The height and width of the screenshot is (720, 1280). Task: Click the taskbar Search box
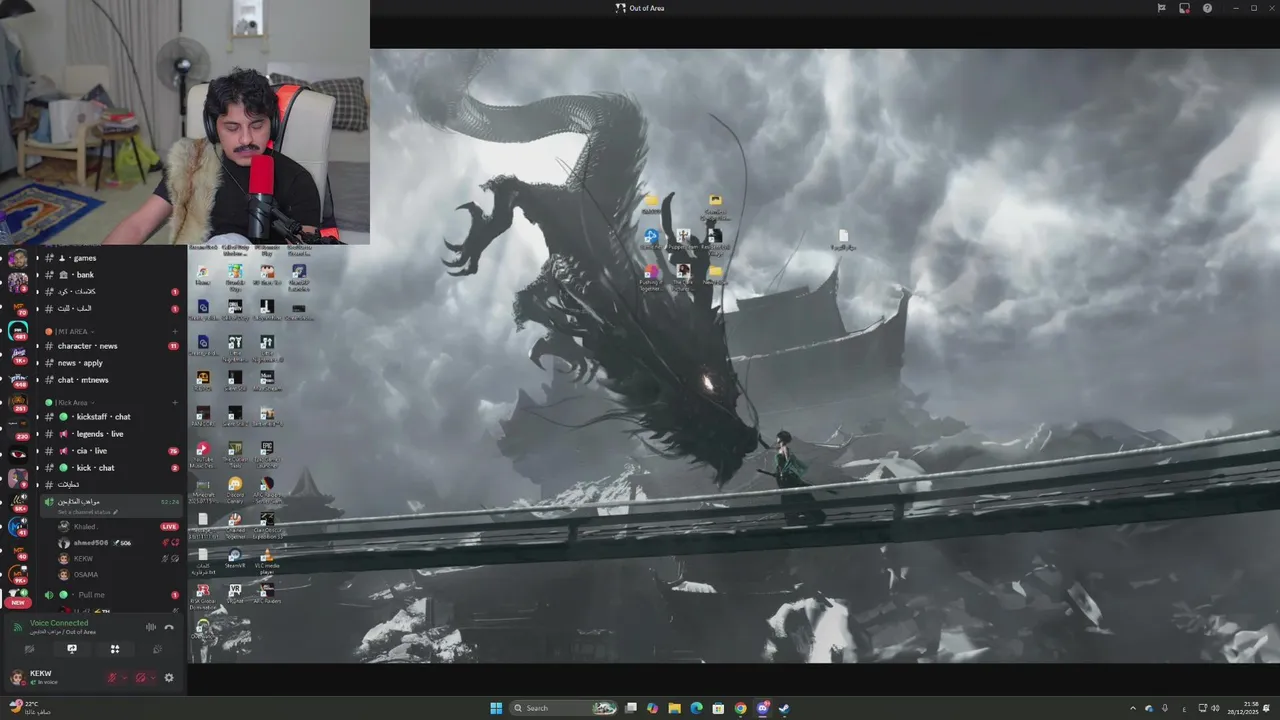(563, 708)
